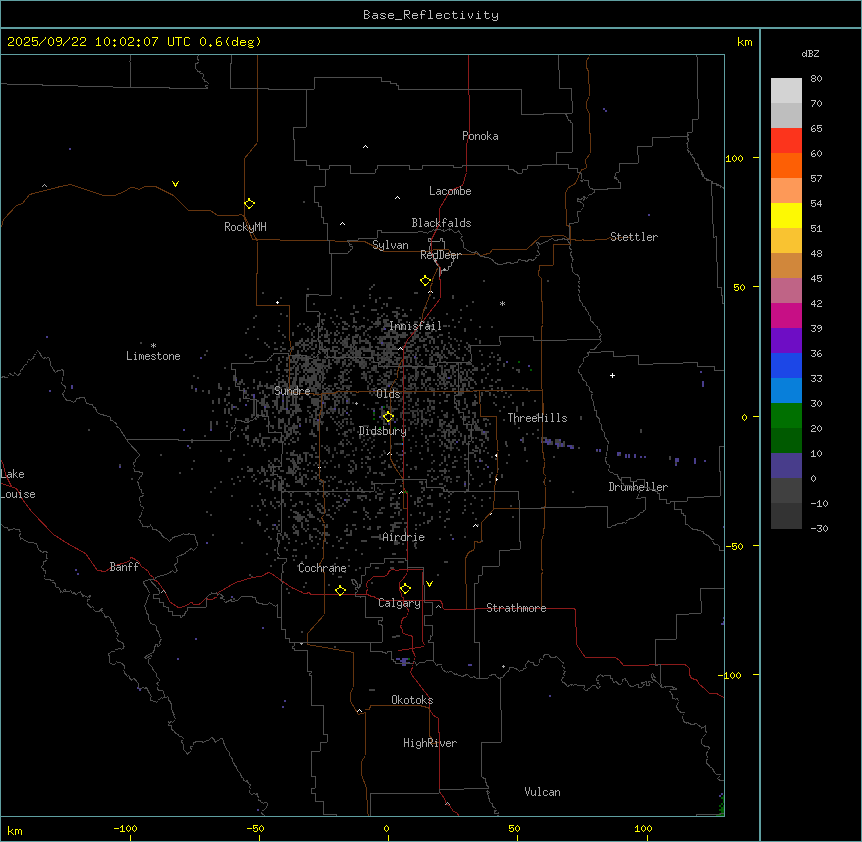Click the Stettler town label
Image resolution: width=862 pixels, height=842 pixels.
coord(634,237)
